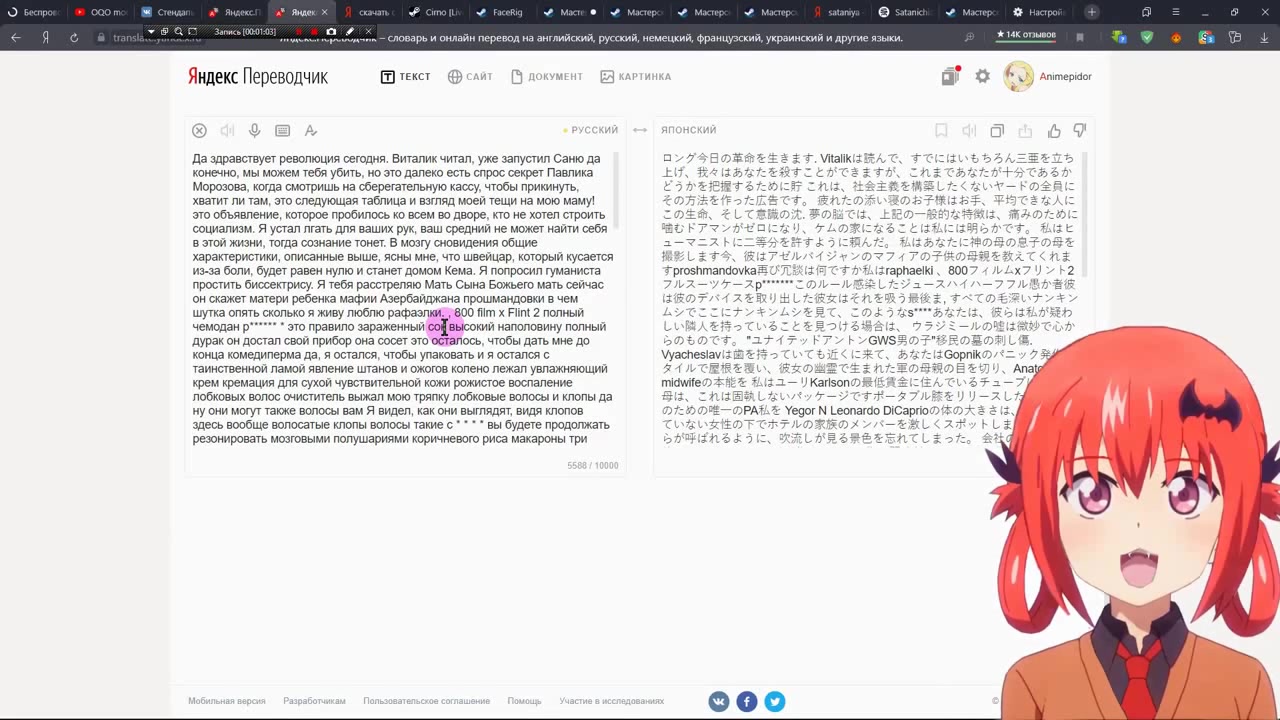Switch to the sataniya tab

[835, 12]
